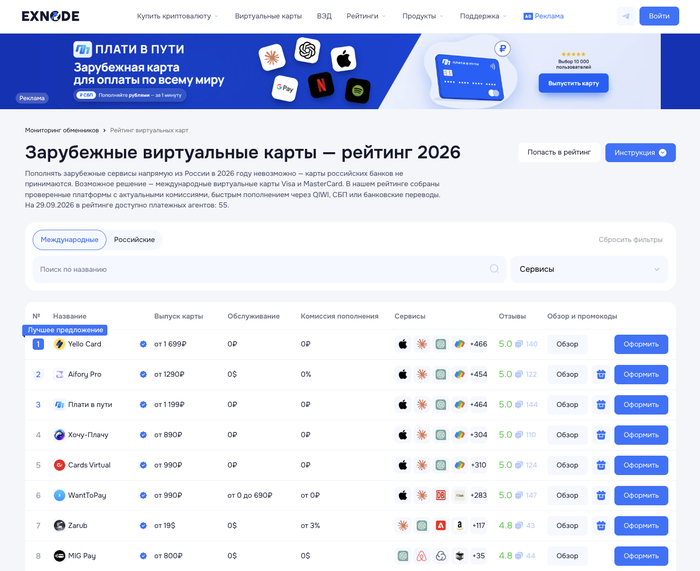Click the Amazon service icon in Zarub row
This screenshot has height=571, width=700.
click(459, 525)
